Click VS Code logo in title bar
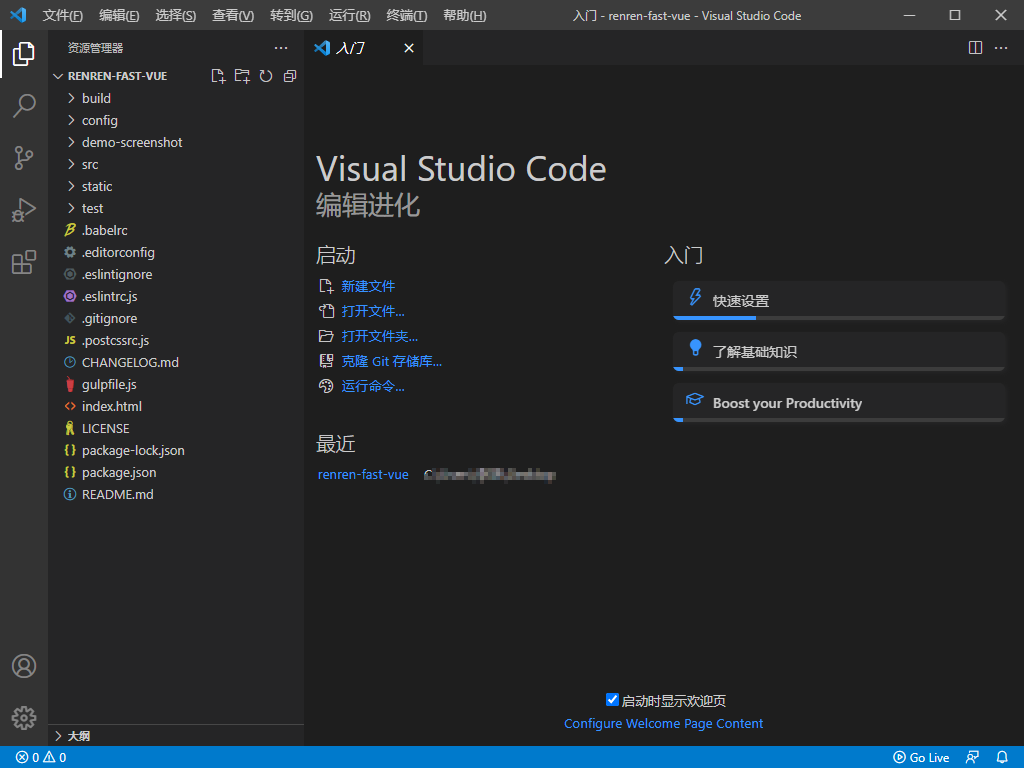1024x768 pixels. pos(18,15)
